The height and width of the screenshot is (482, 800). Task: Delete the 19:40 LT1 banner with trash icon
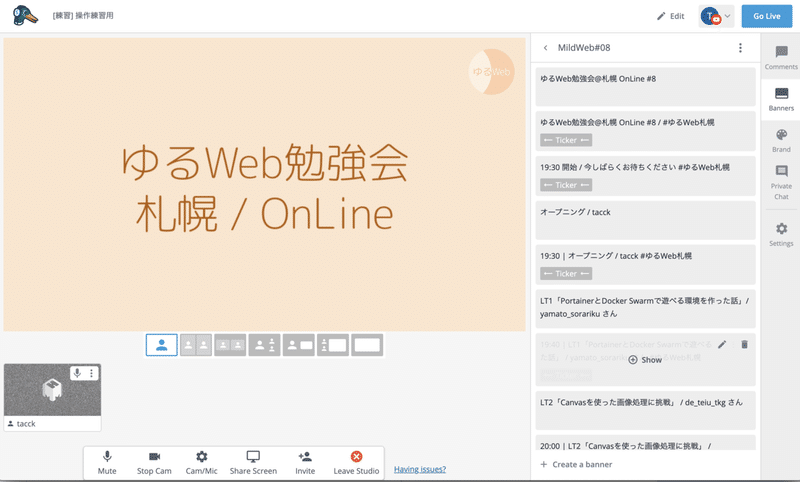(x=744, y=344)
